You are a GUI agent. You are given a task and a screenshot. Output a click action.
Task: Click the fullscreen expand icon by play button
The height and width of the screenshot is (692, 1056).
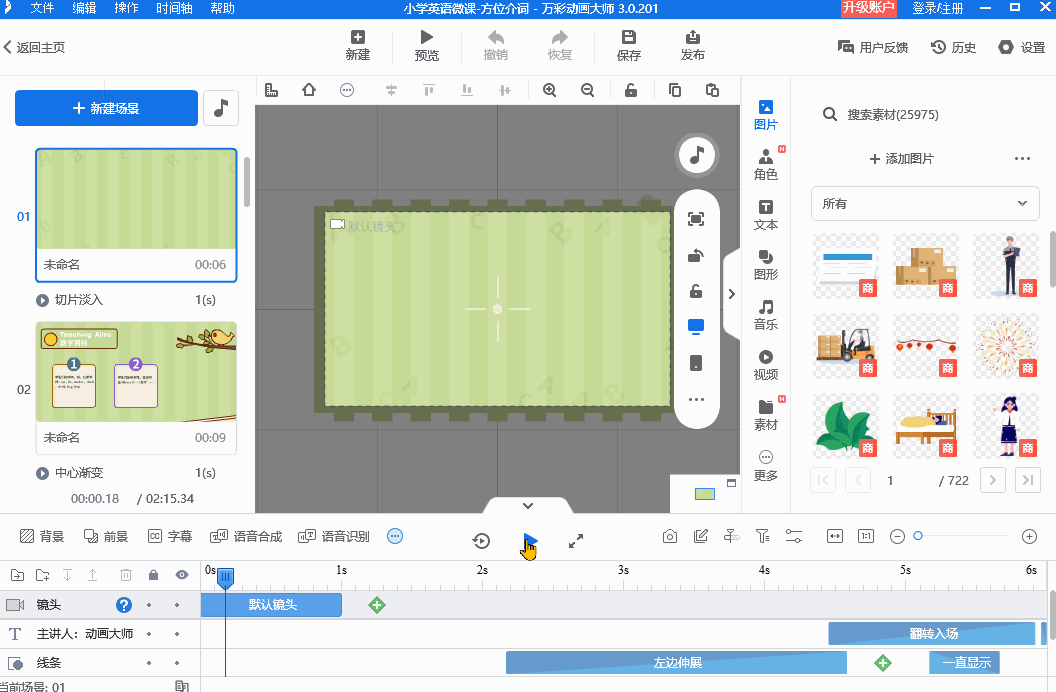pos(576,541)
